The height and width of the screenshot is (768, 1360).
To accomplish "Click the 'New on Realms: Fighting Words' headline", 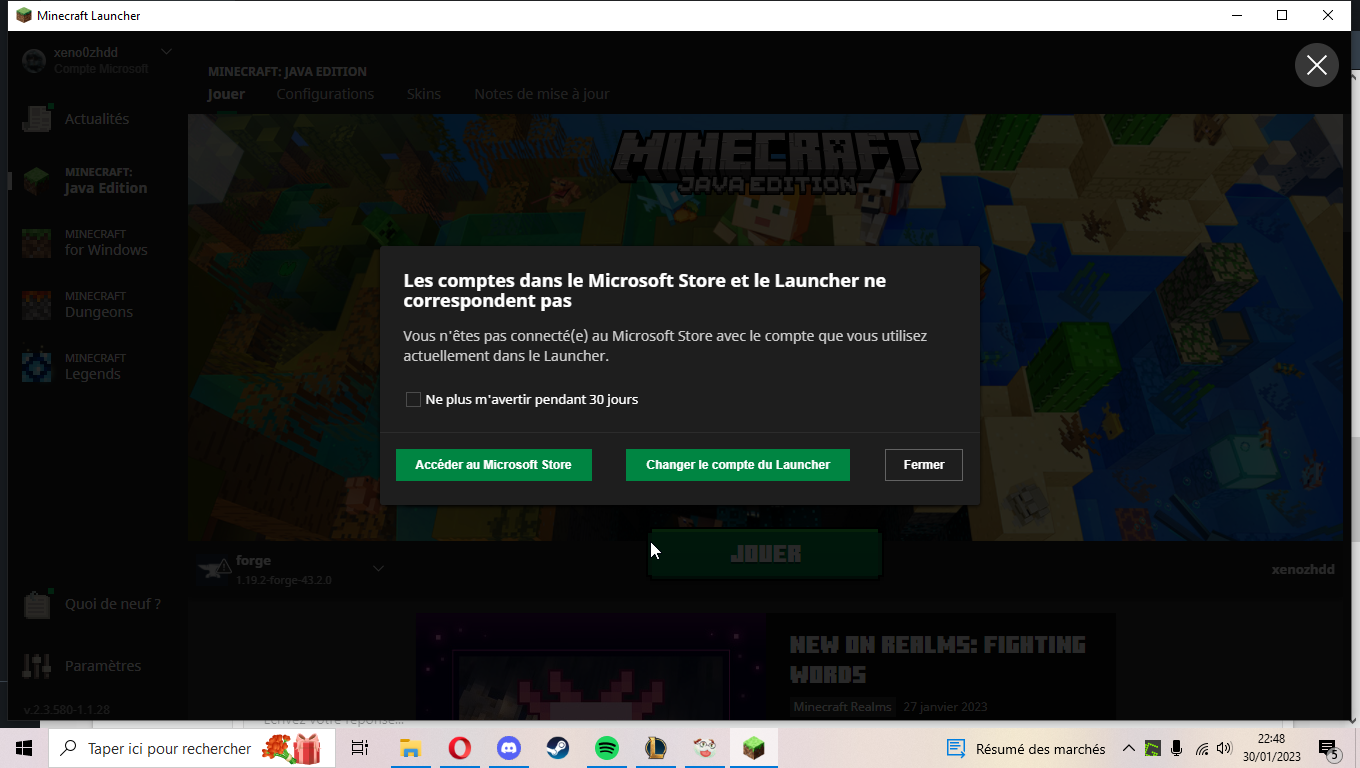I will click(x=937, y=659).
